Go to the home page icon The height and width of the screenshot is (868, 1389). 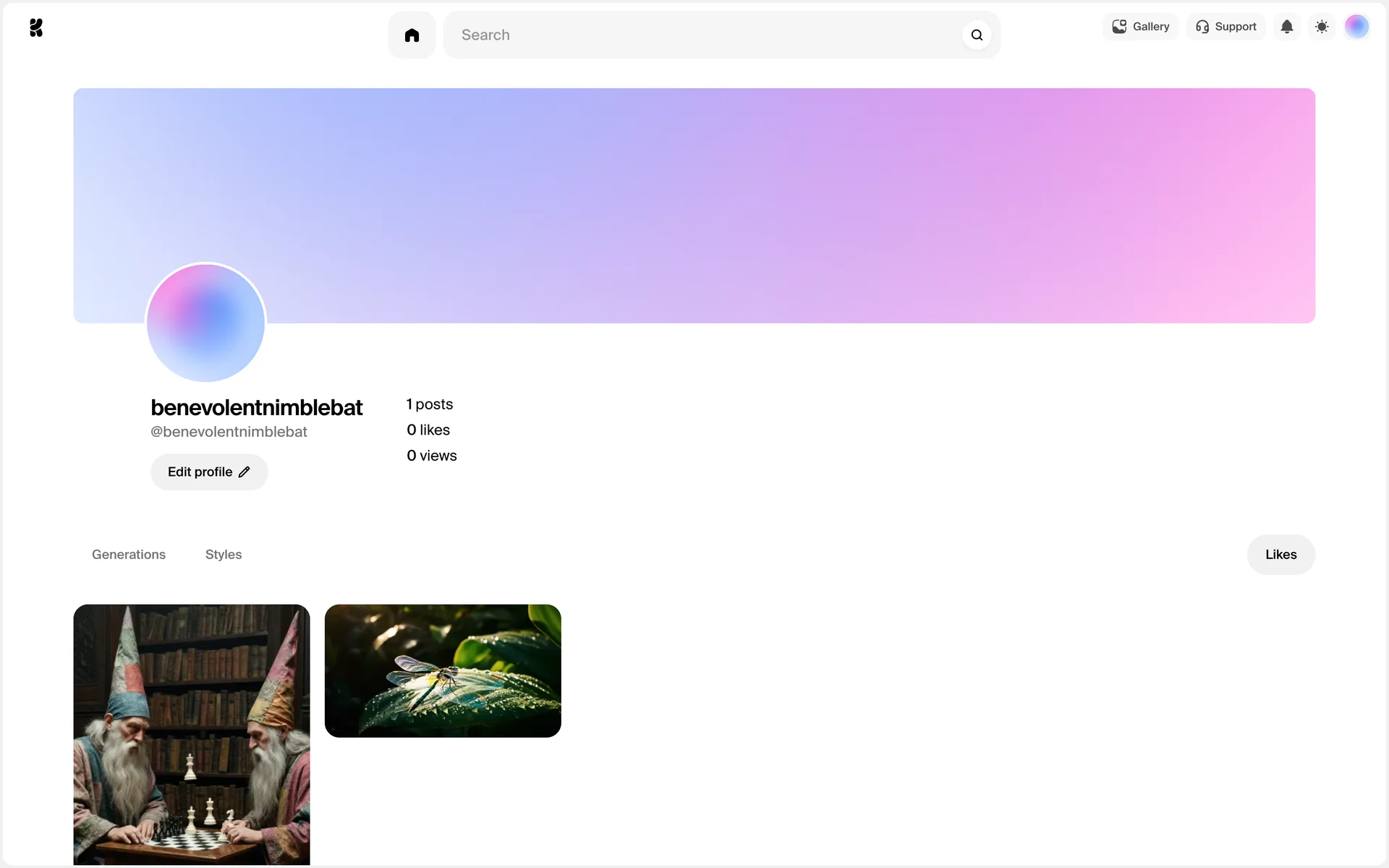point(412,35)
